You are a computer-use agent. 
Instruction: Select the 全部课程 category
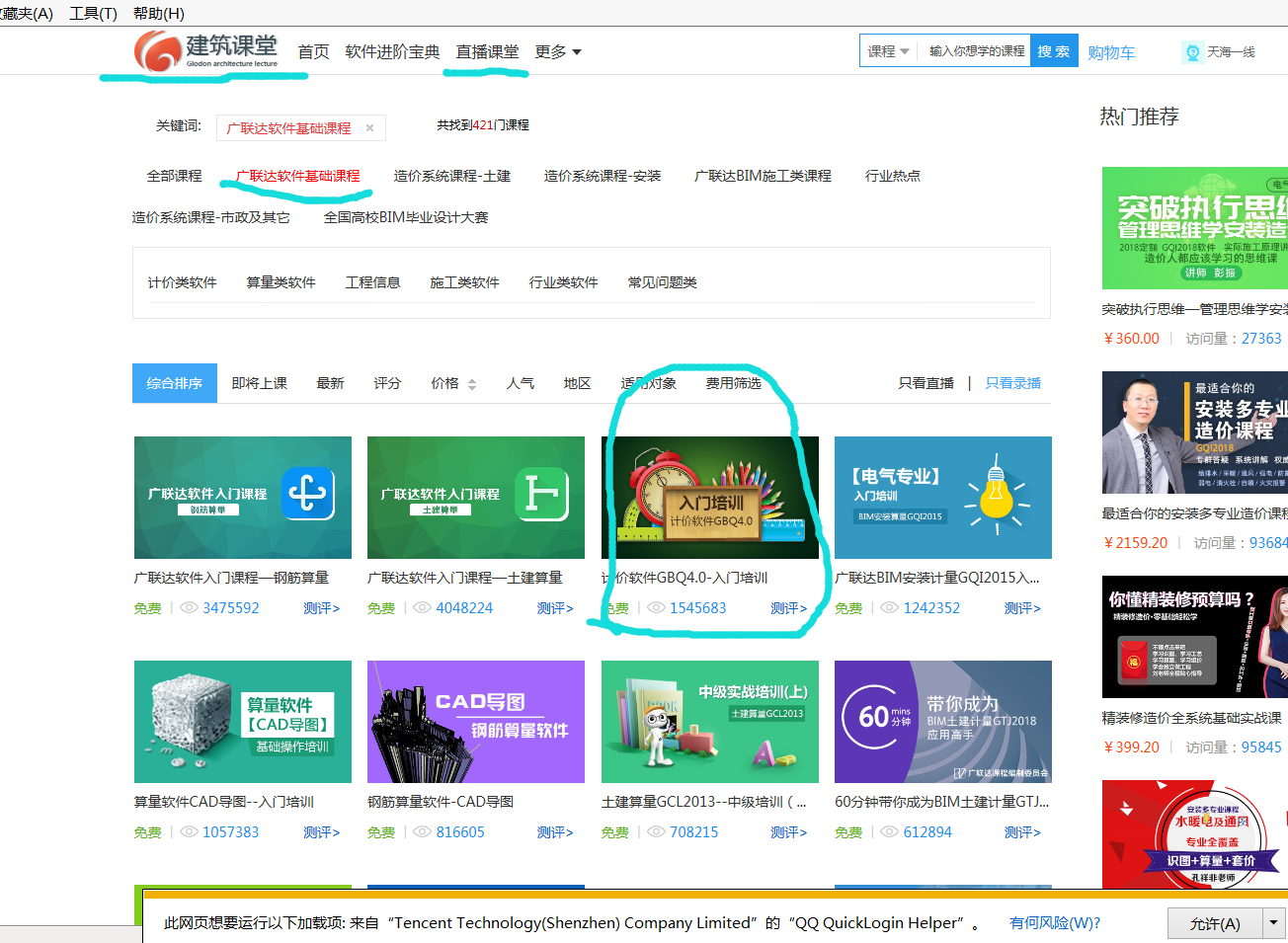click(x=174, y=176)
